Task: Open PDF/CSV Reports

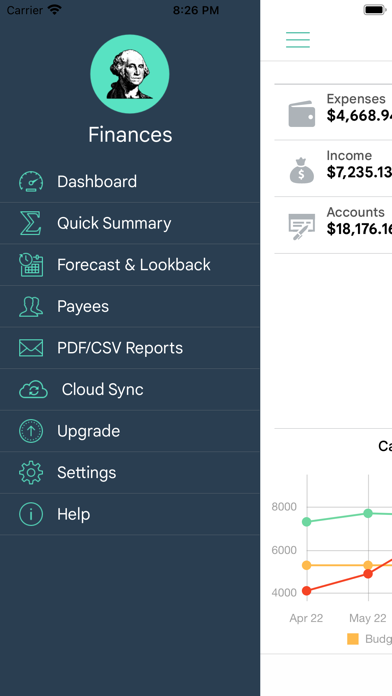Action: (x=130, y=348)
